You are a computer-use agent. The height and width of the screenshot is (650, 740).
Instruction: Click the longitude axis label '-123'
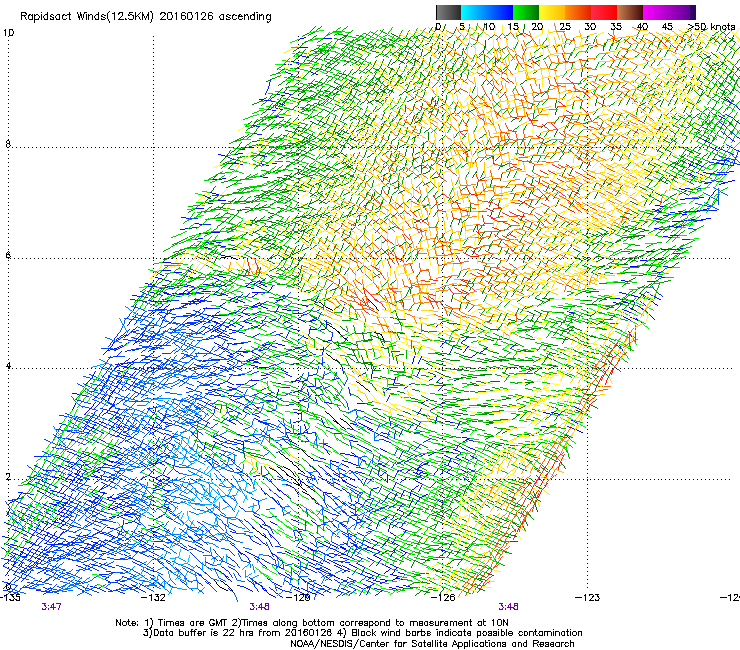coord(588,598)
